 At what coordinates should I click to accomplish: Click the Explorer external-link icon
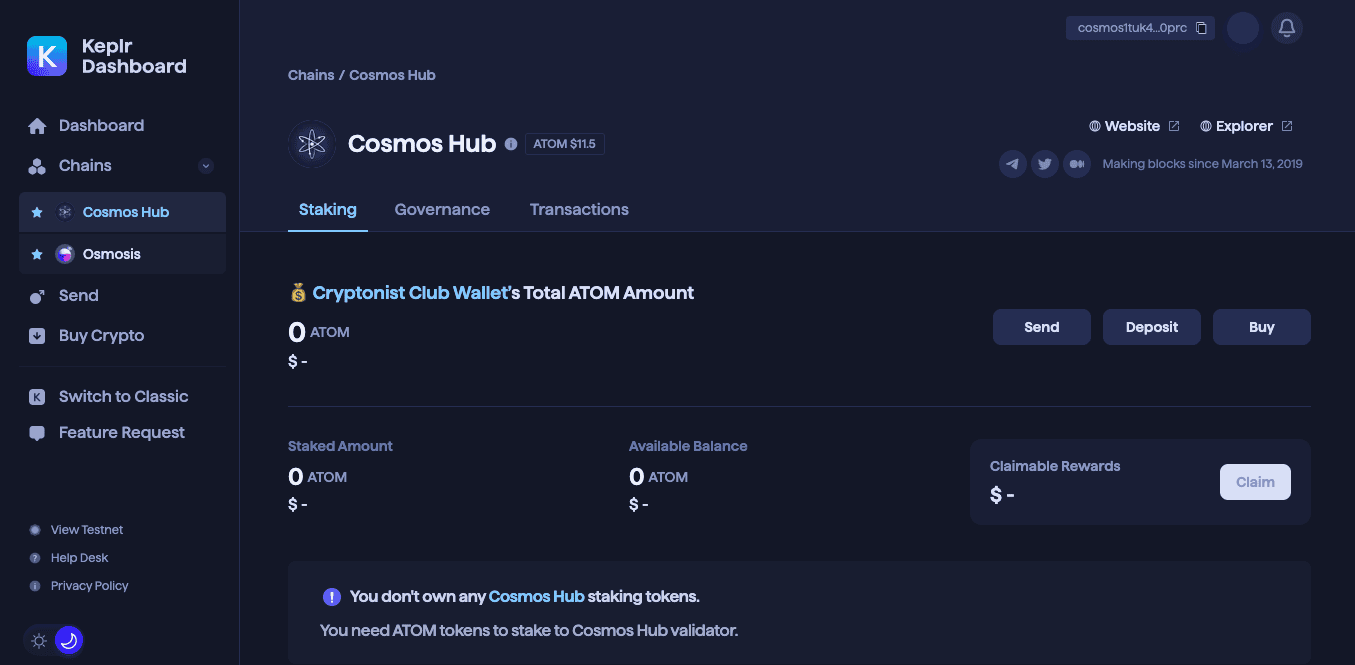point(1287,126)
